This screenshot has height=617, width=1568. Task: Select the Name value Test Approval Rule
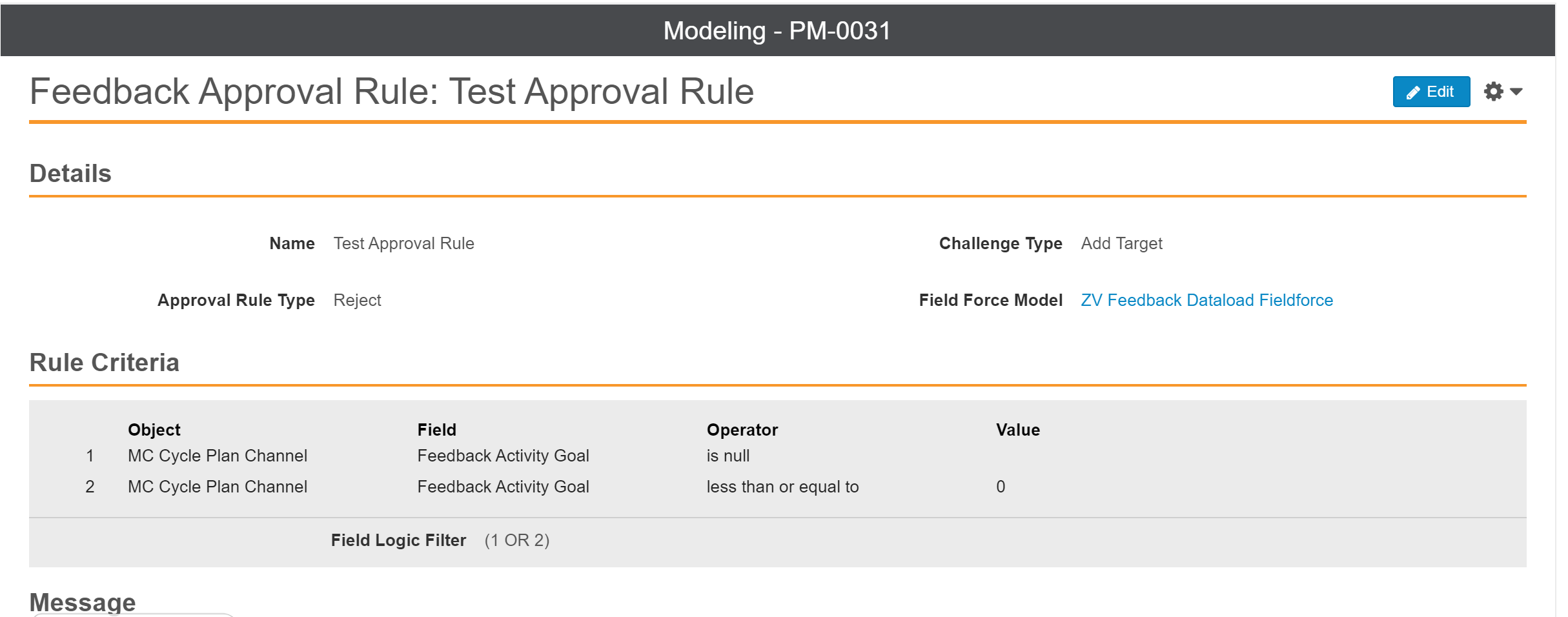pos(403,243)
